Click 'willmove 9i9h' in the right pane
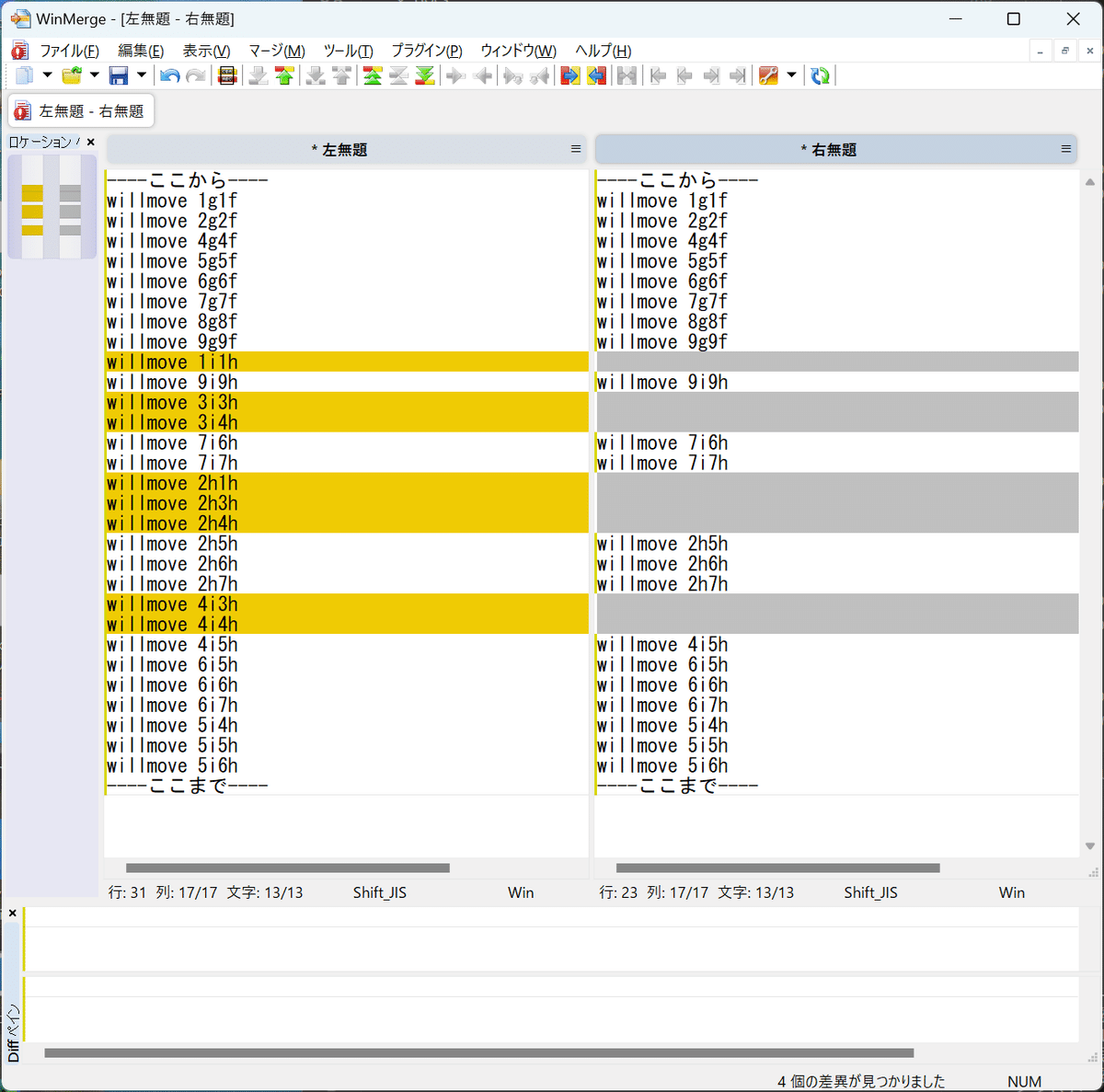 point(662,382)
